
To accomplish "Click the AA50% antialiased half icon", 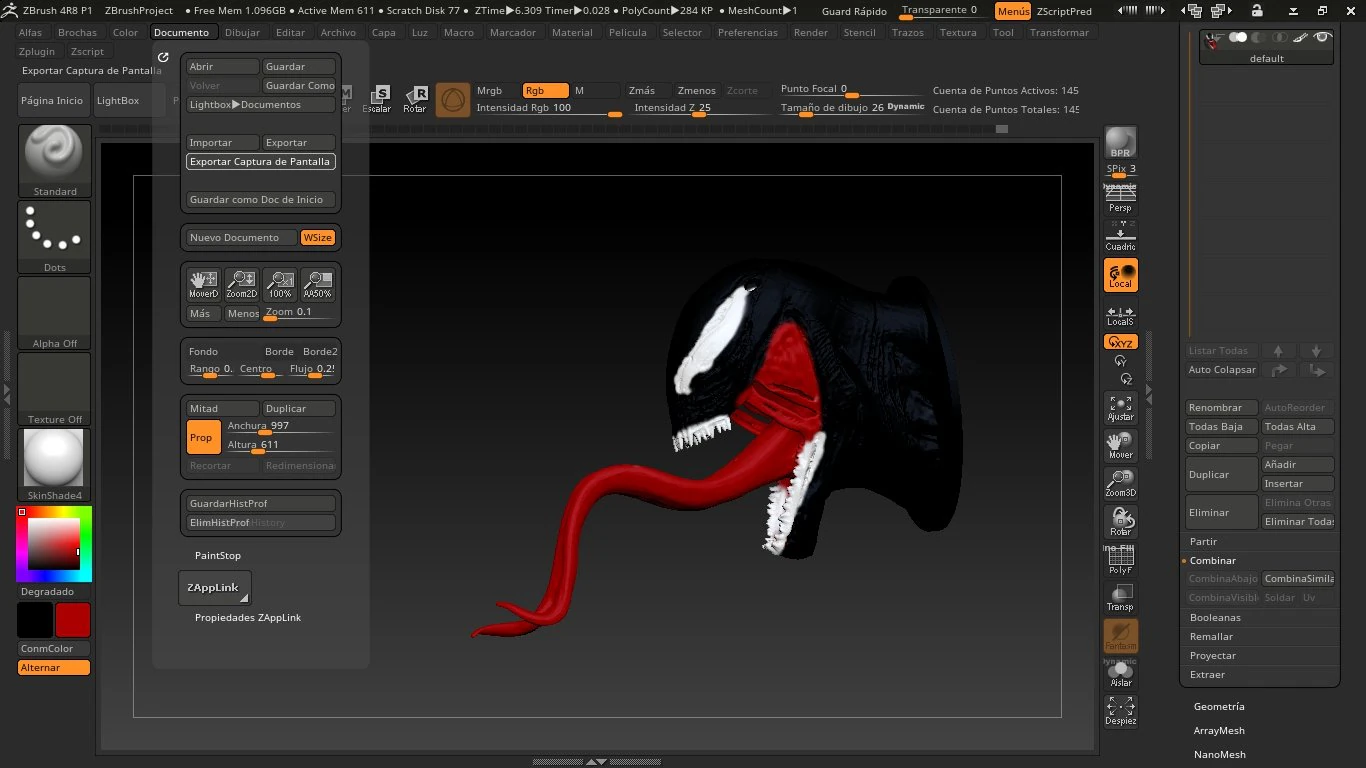I will point(317,285).
